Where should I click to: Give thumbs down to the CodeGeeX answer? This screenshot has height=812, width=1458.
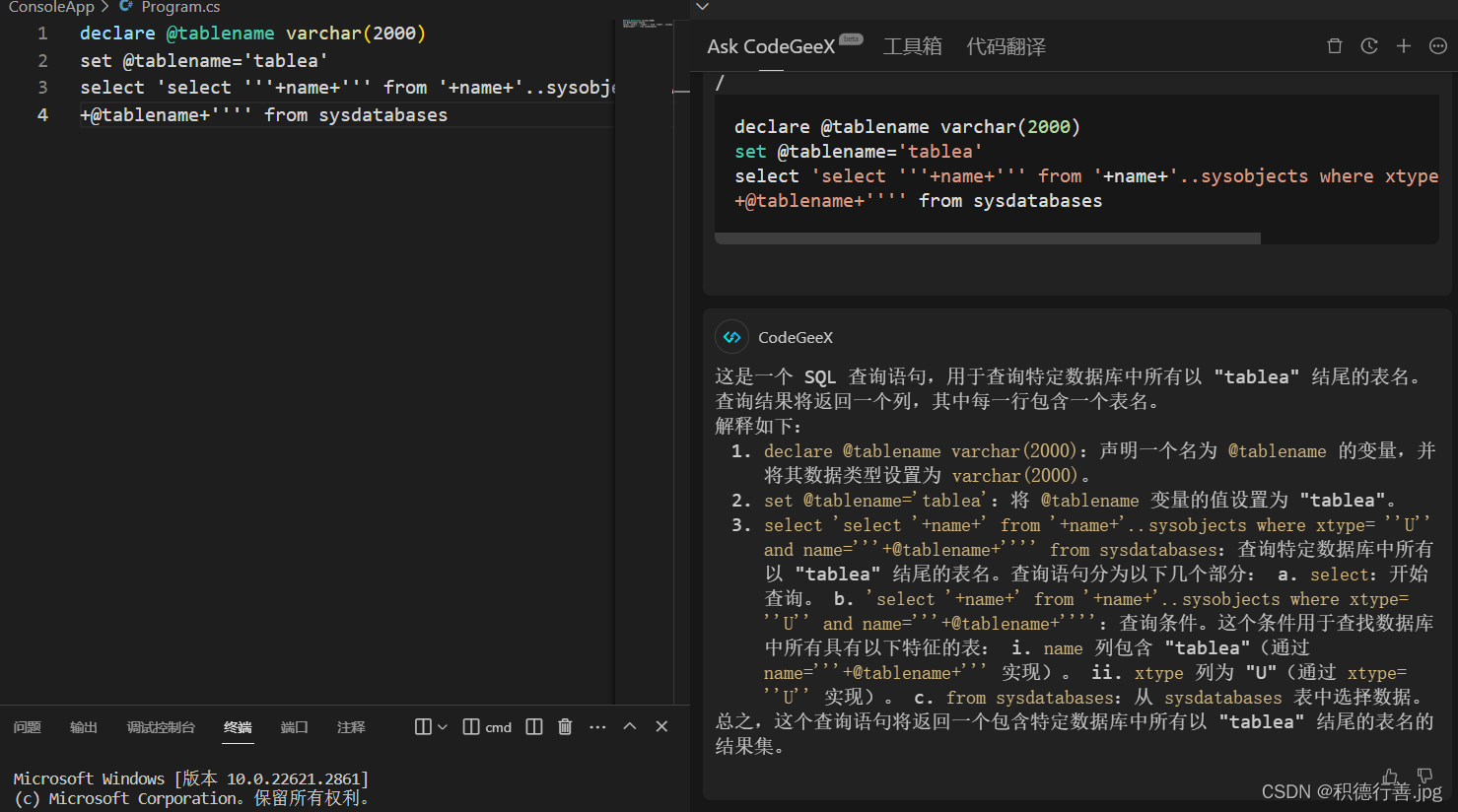(x=1424, y=777)
